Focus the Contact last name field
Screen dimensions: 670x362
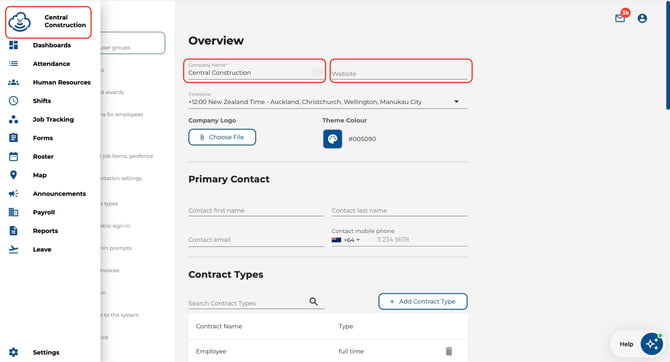(x=400, y=210)
